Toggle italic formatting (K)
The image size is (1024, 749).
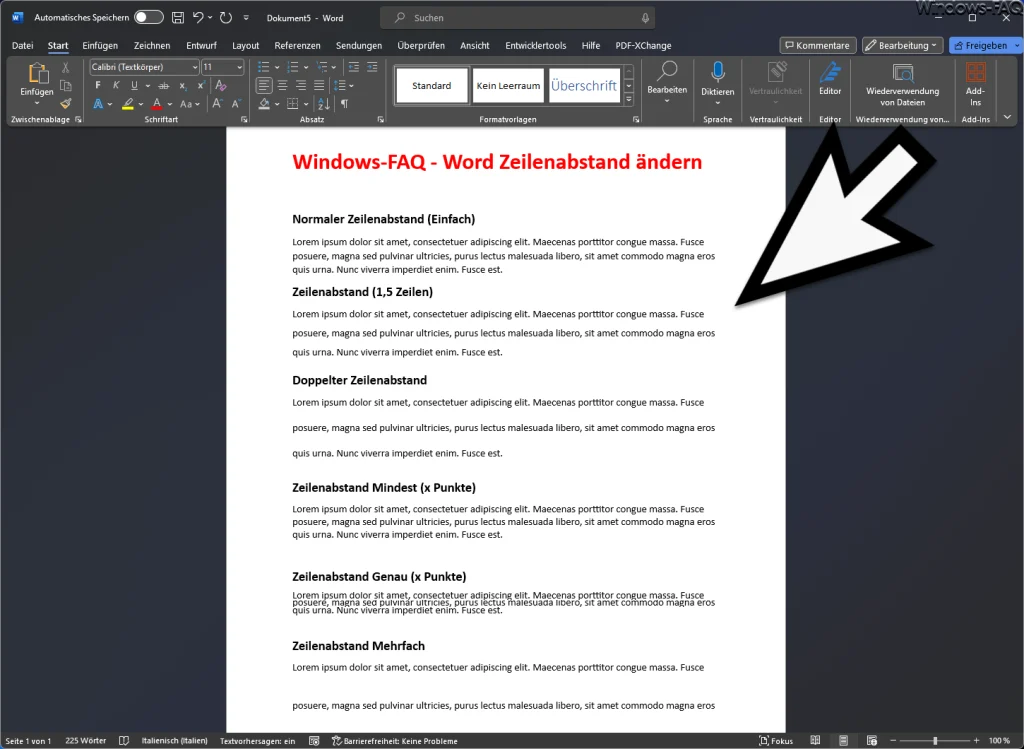point(116,86)
